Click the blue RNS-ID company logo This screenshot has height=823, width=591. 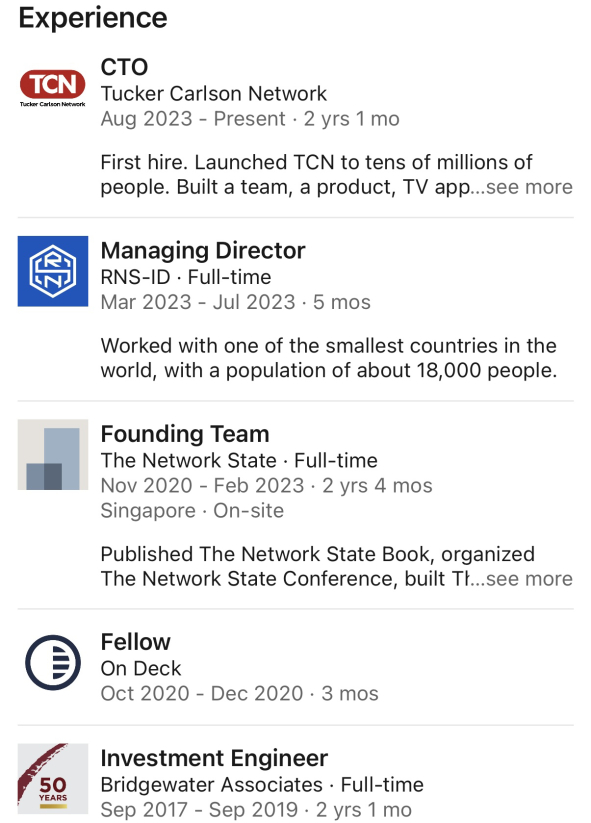click(x=53, y=271)
